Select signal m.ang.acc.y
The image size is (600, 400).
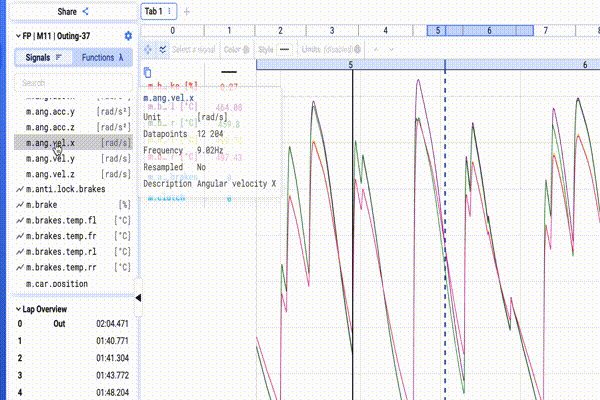click(x=73, y=112)
